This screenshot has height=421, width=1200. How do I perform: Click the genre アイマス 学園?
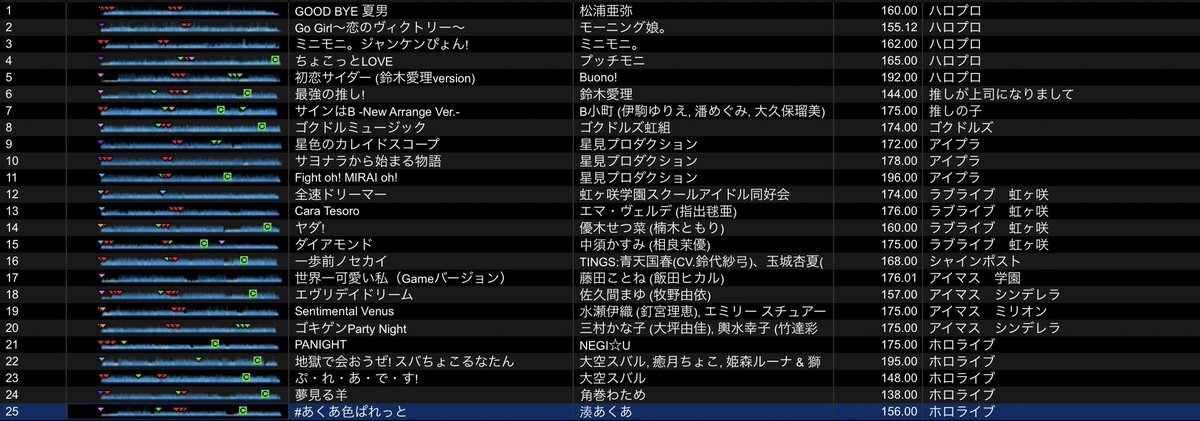(975, 278)
